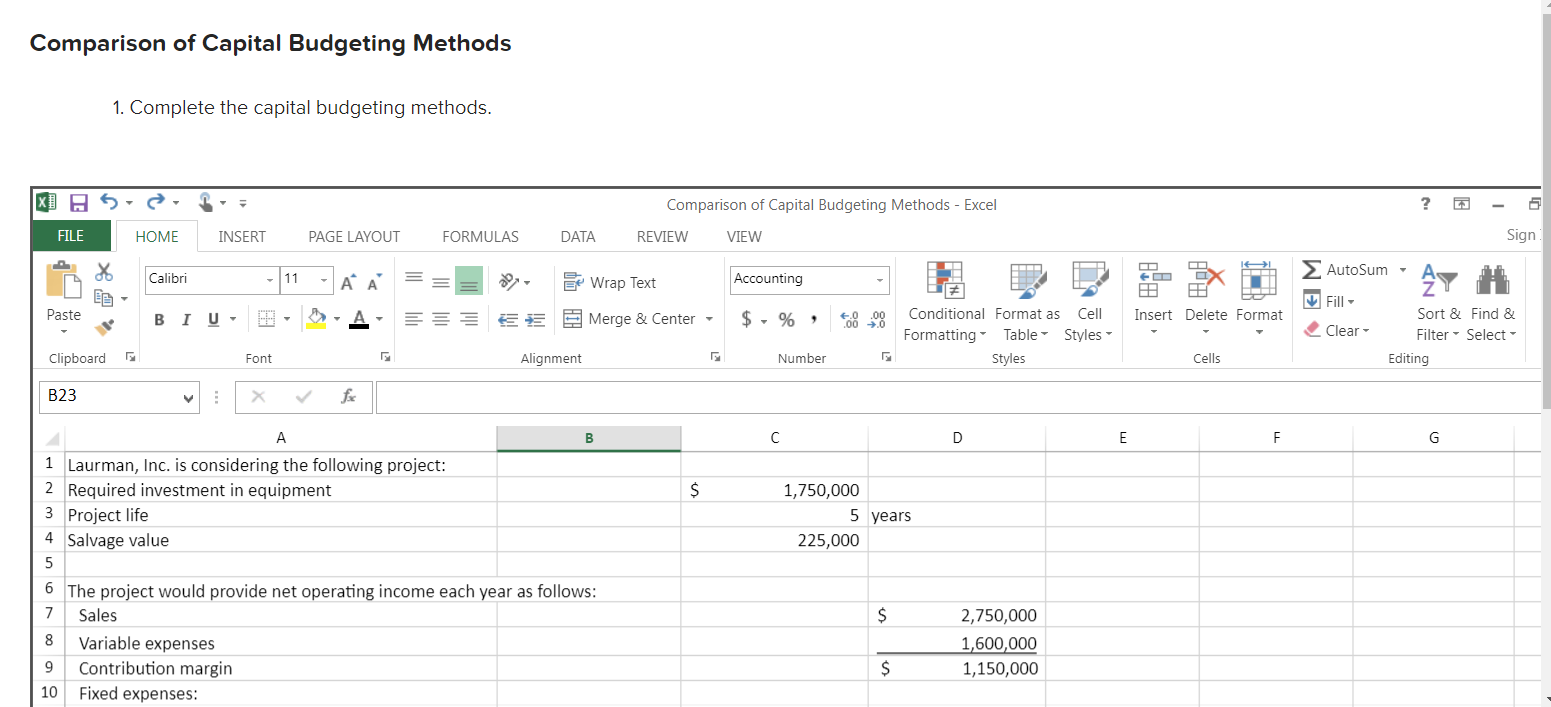Open the font size dropdown

(x=325, y=280)
